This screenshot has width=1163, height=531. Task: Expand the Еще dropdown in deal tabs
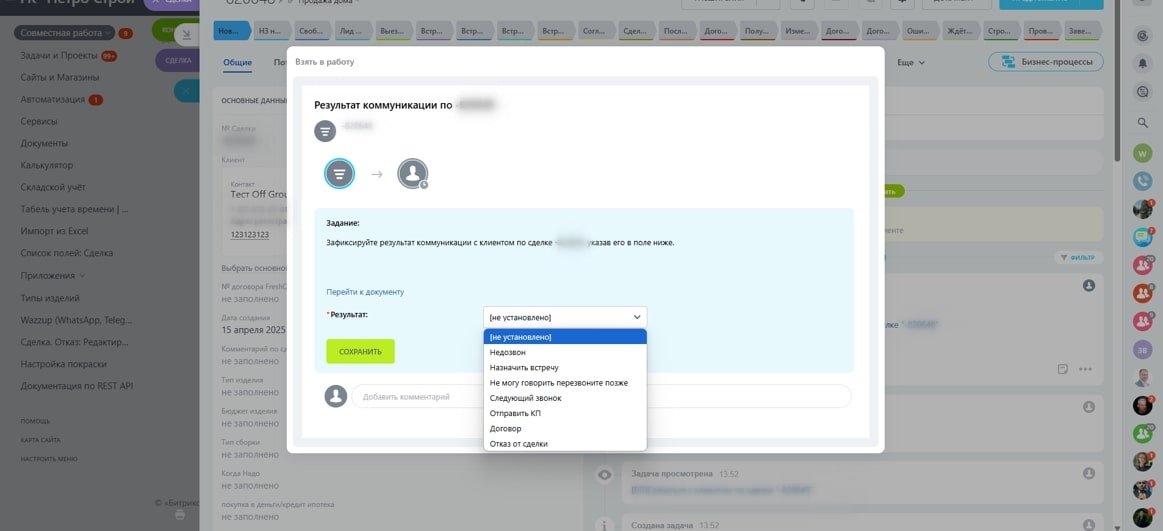[911, 63]
